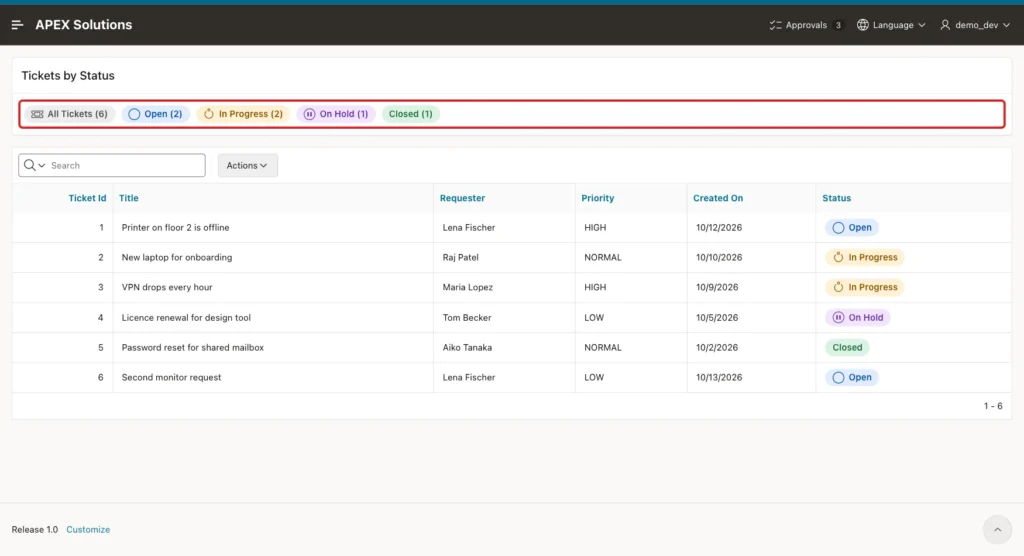Filter by In Progress (2) tickets

point(243,114)
